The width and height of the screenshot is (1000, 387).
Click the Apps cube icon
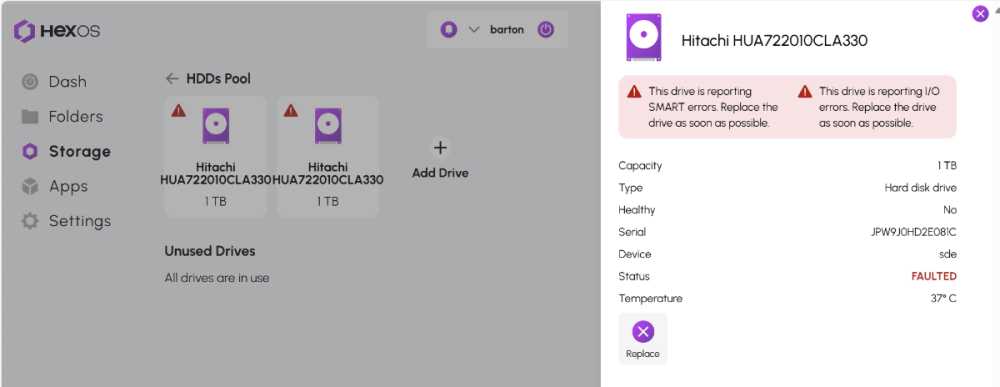[x=30, y=186]
